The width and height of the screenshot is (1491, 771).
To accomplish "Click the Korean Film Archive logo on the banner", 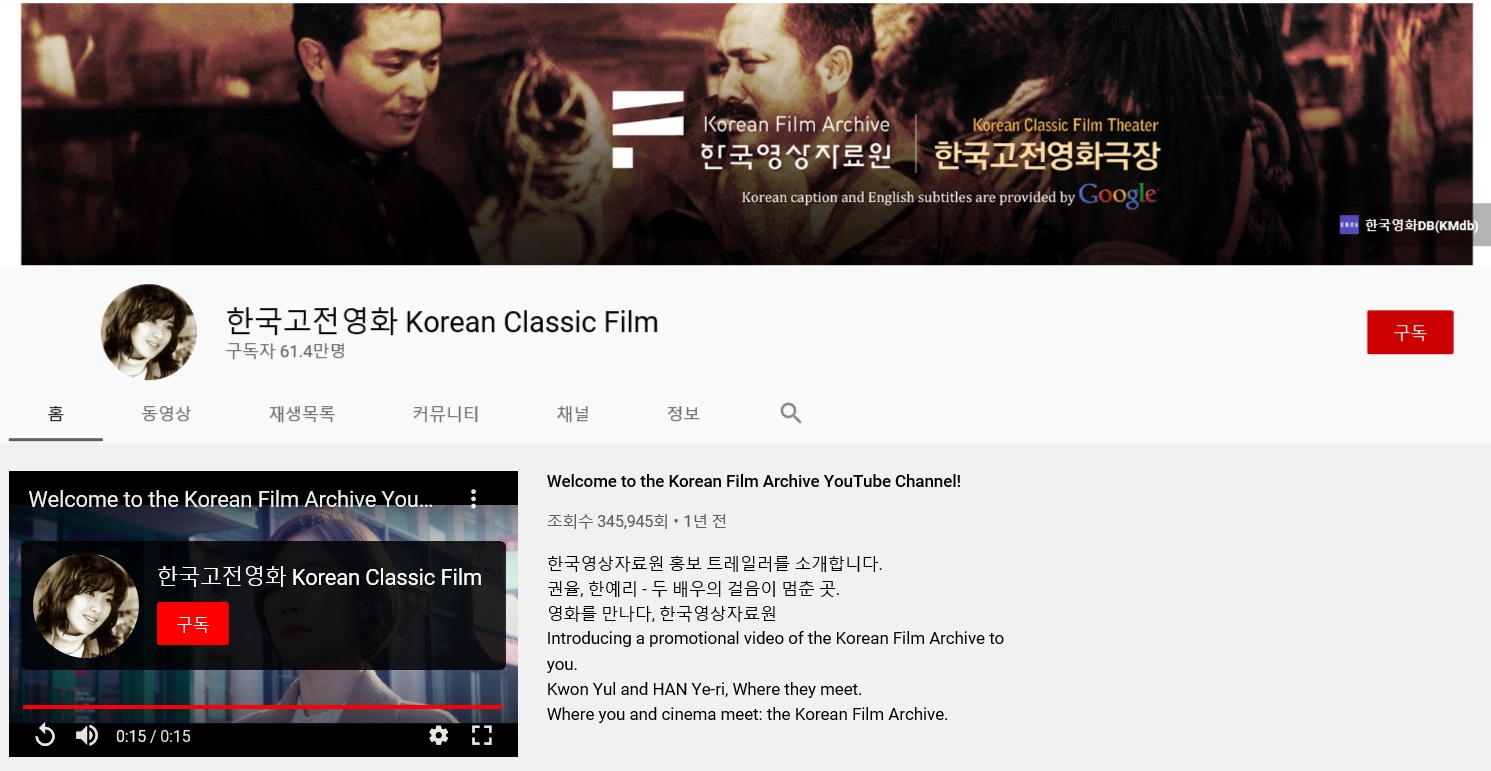I will click(x=648, y=129).
